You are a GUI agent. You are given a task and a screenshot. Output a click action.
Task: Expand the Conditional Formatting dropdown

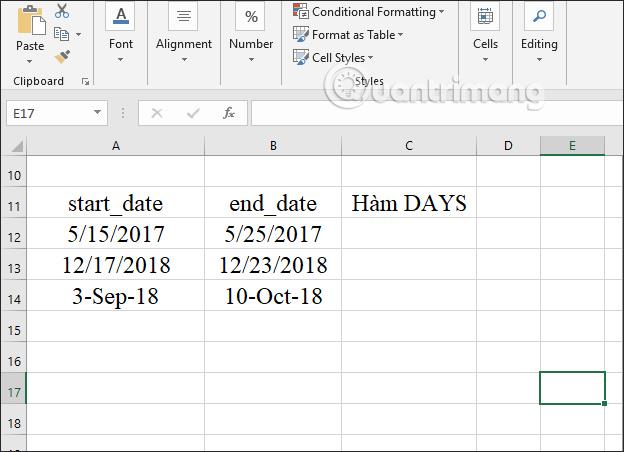coord(369,12)
